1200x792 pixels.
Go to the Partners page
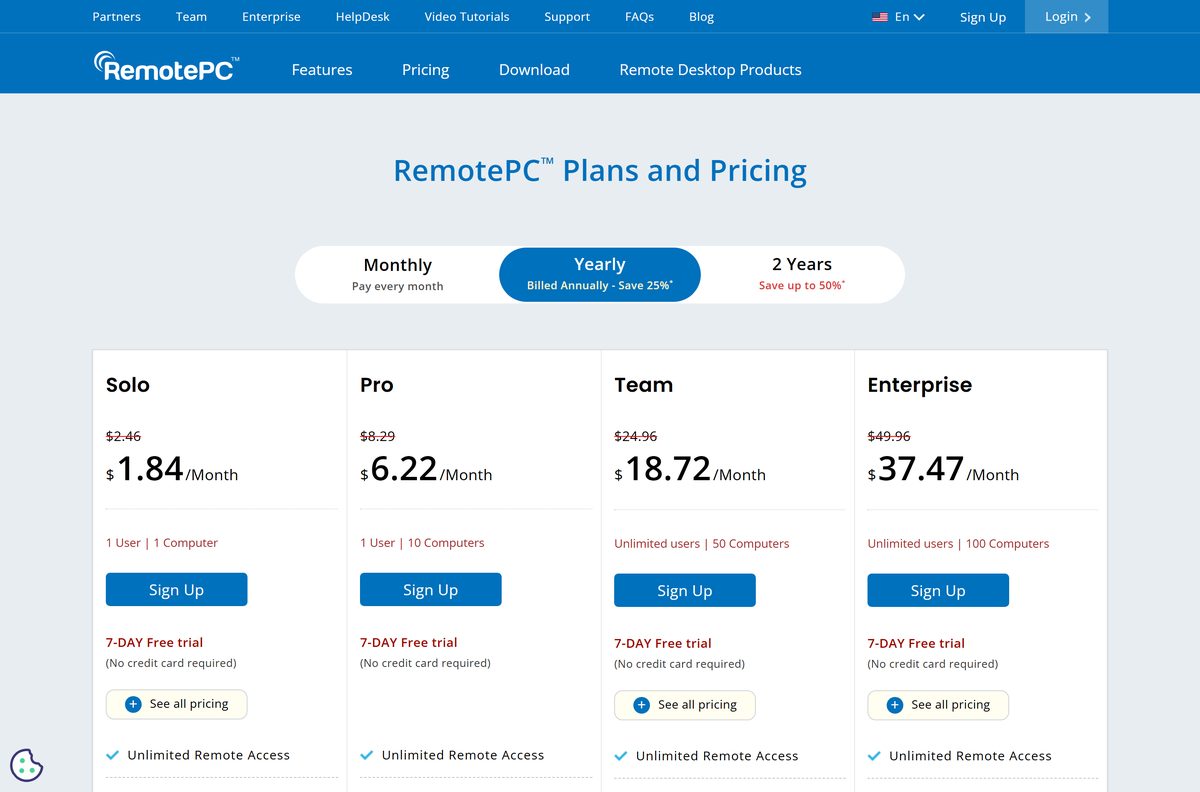coord(116,17)
